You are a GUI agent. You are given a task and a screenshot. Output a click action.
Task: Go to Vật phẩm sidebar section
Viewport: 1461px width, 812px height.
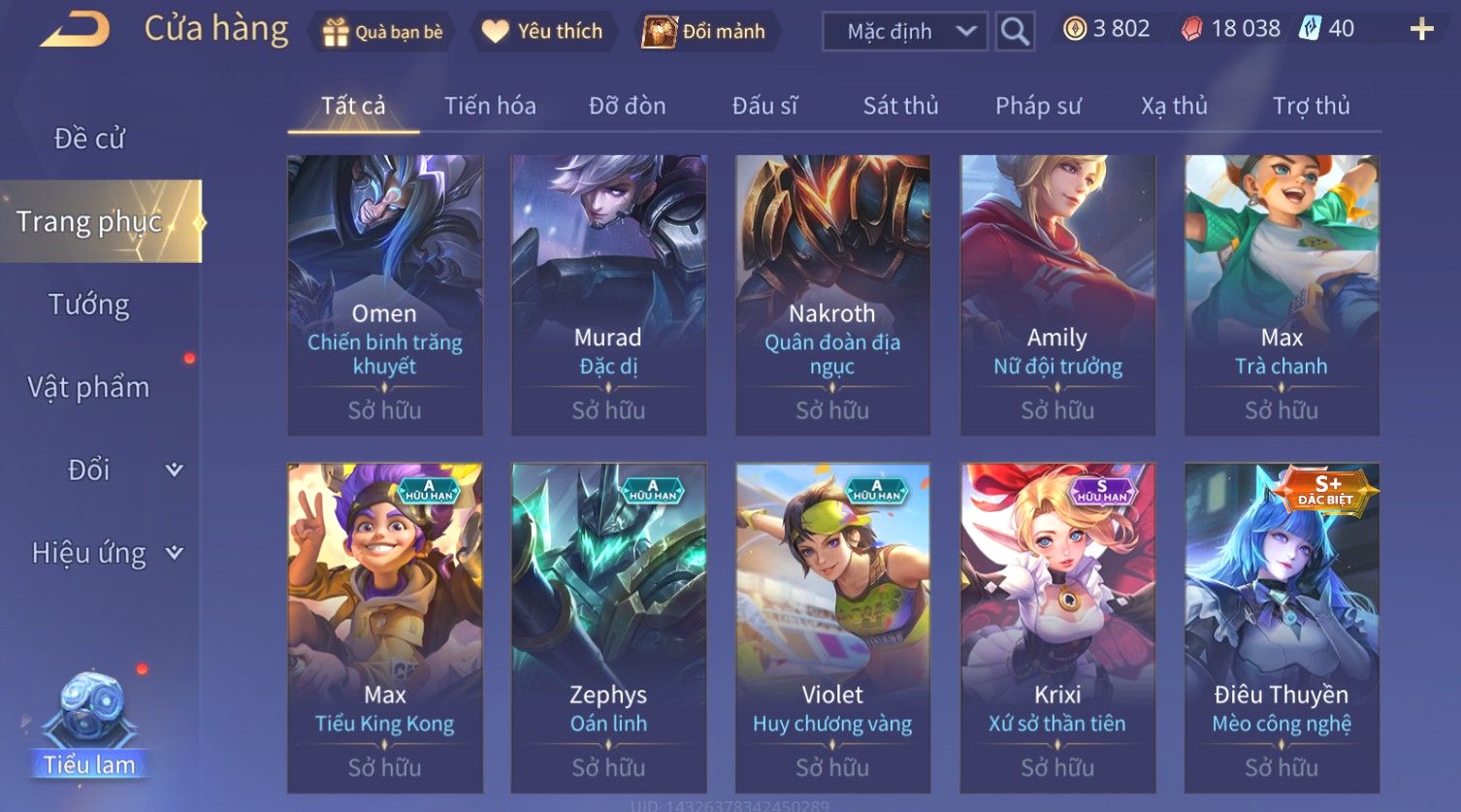tap(89, 387)
